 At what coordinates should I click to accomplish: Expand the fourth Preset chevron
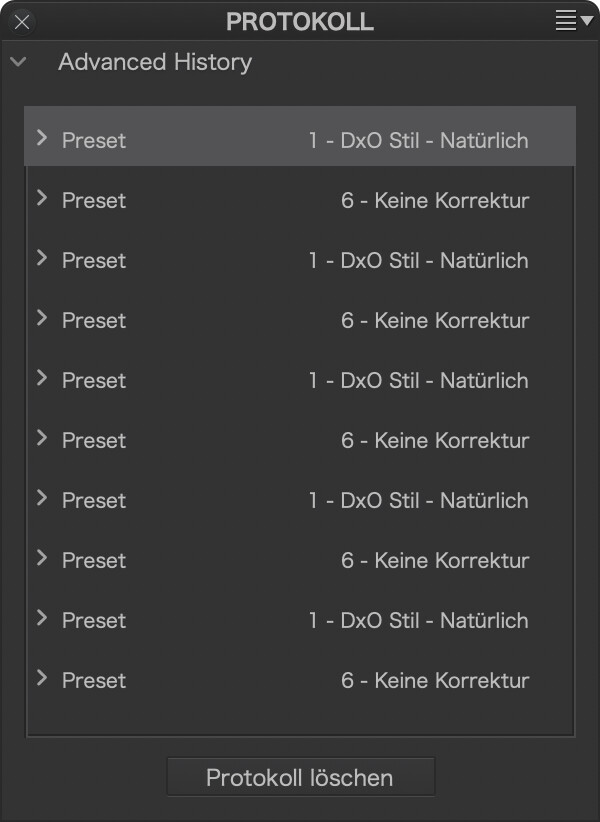[42, 318]
